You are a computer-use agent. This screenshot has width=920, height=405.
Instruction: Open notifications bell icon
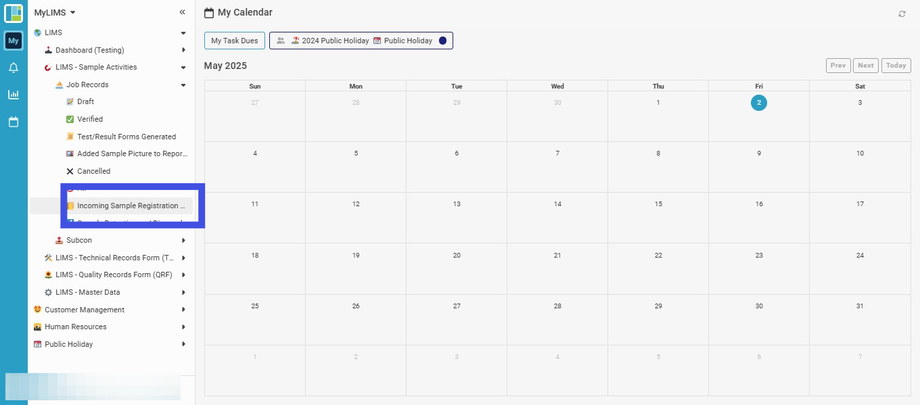pyautogui.click(x=13, y=68)
